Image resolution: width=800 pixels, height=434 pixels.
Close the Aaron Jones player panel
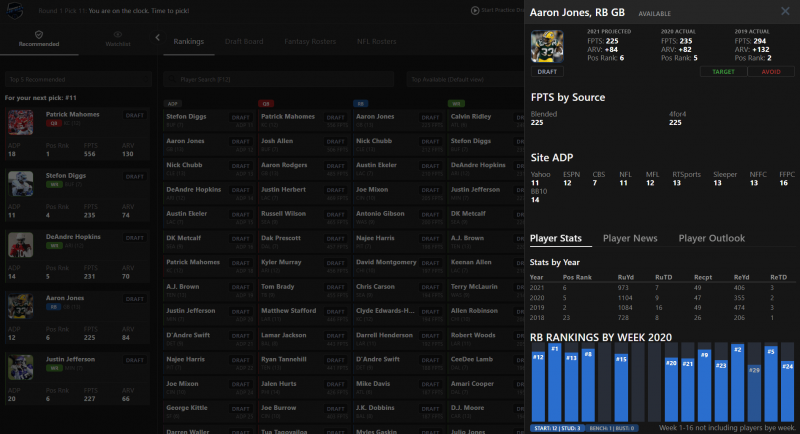[x=785, y=11]
